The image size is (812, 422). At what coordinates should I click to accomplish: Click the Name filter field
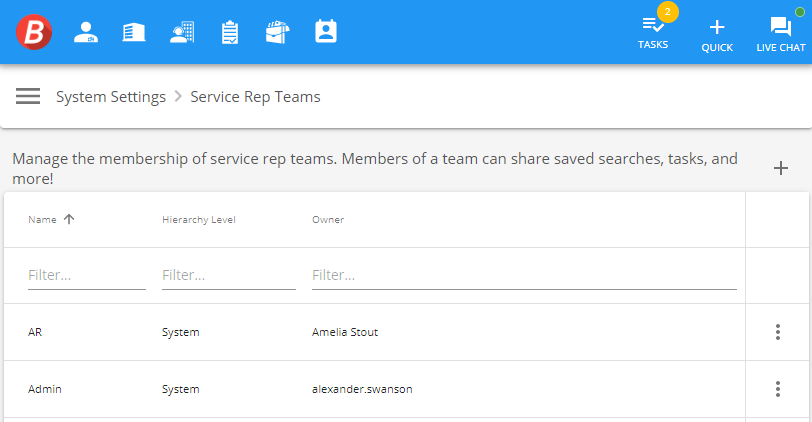[x=86, y=274]
